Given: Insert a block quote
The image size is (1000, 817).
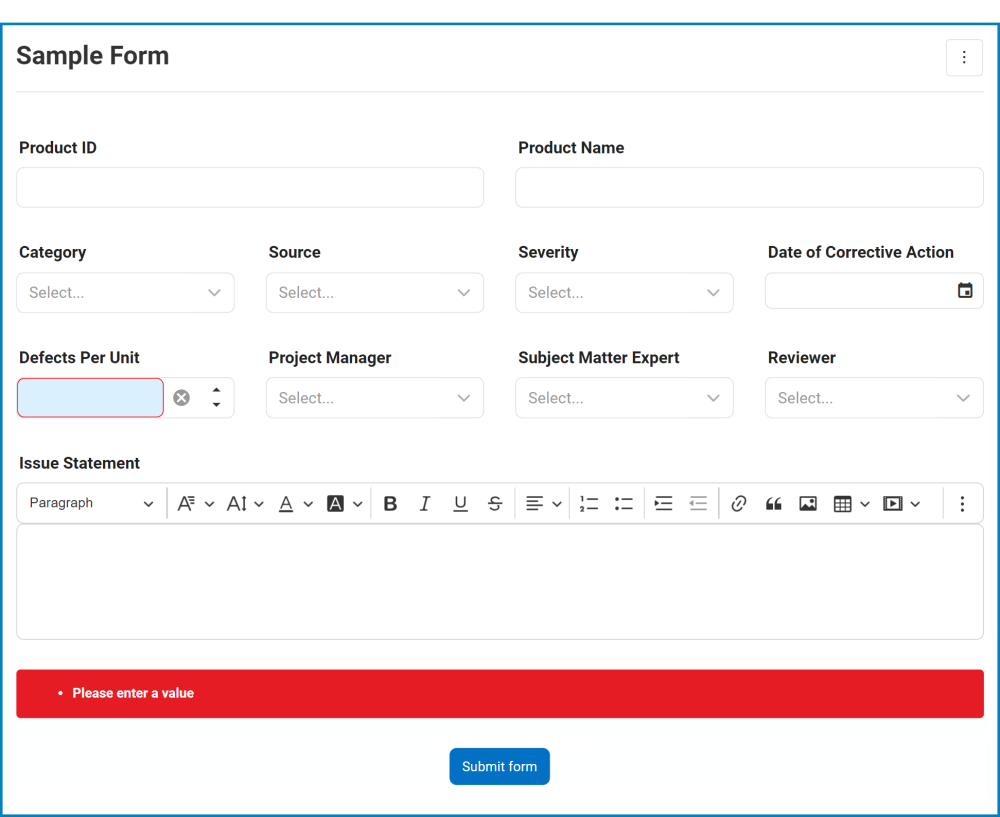Looking at the screenshot, I should 773,504.
